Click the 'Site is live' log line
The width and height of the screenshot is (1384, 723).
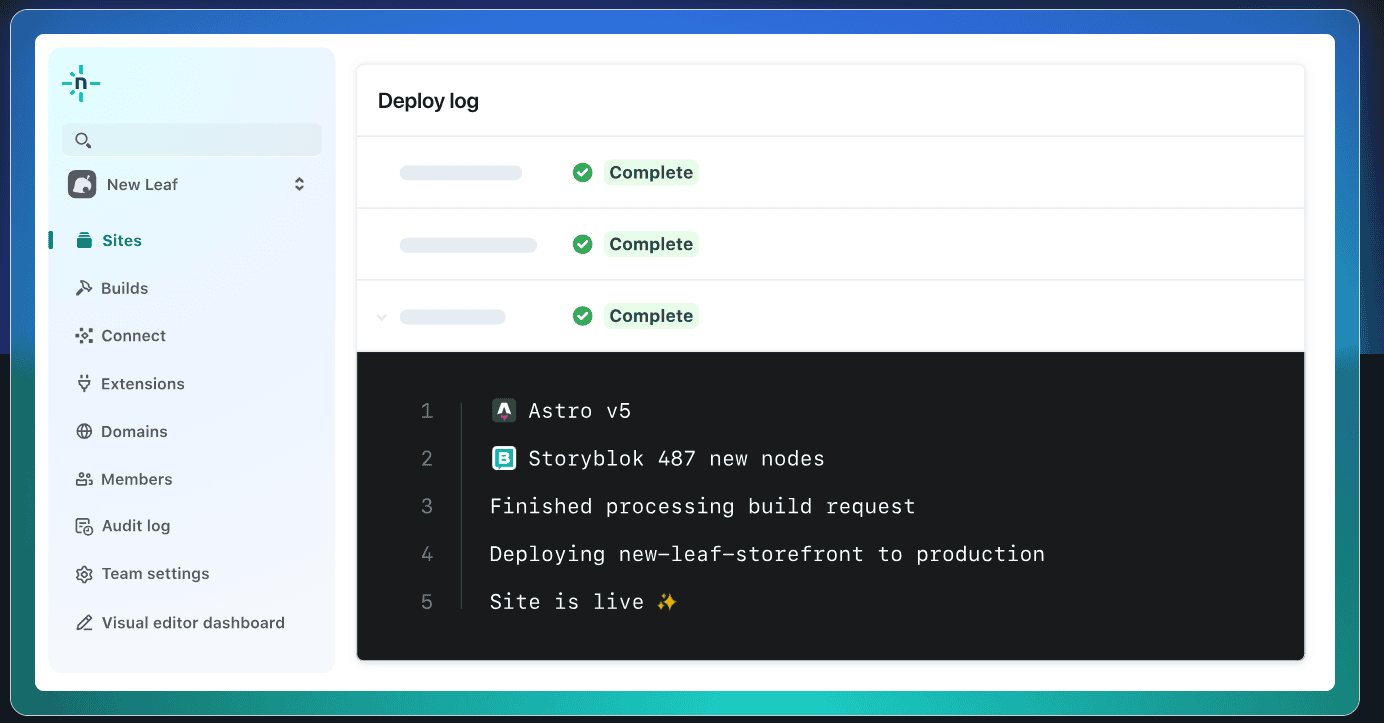click(567, 602)
